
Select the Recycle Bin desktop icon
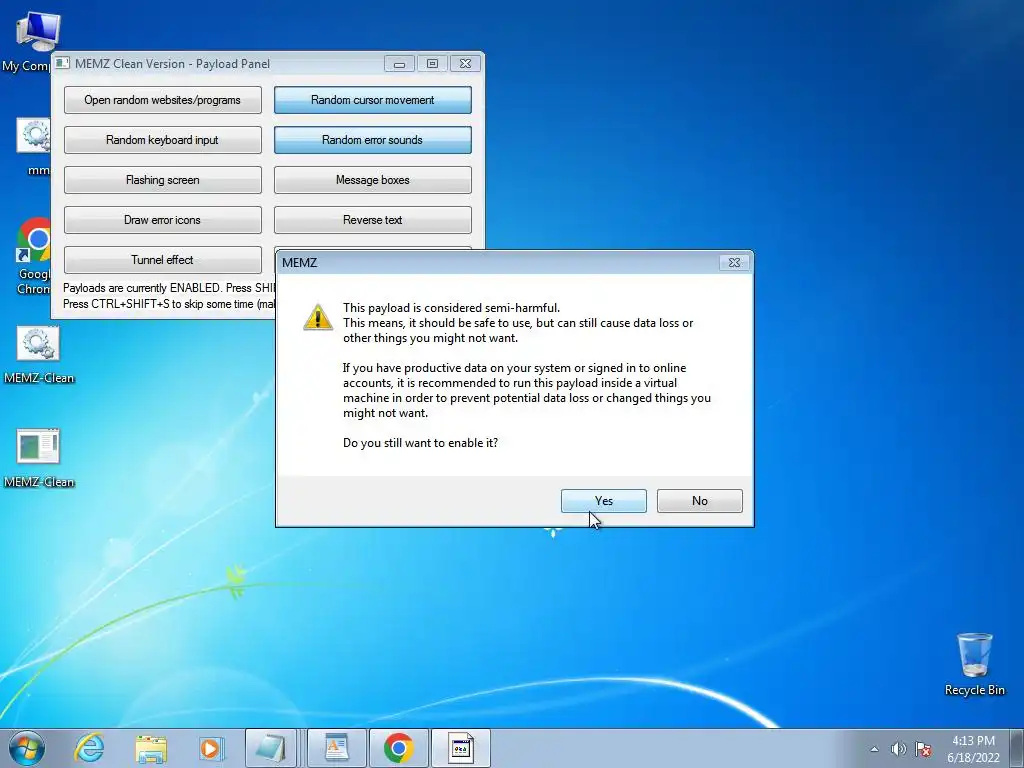974,664
